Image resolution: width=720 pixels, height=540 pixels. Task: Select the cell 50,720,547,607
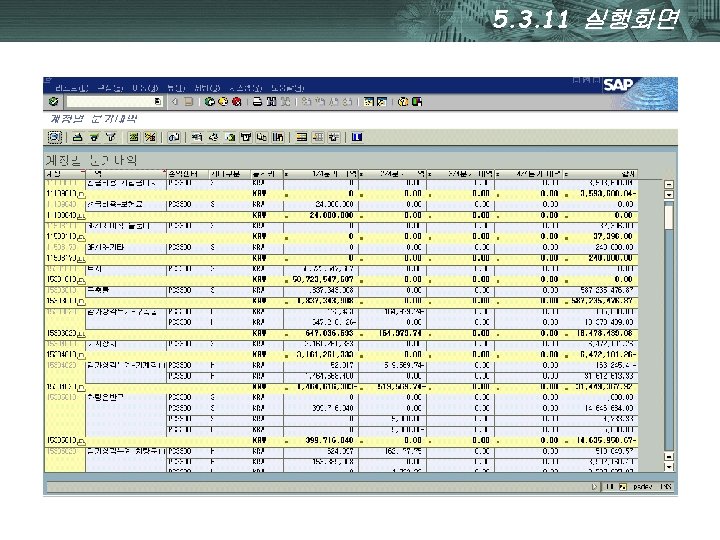pos(321,279)
